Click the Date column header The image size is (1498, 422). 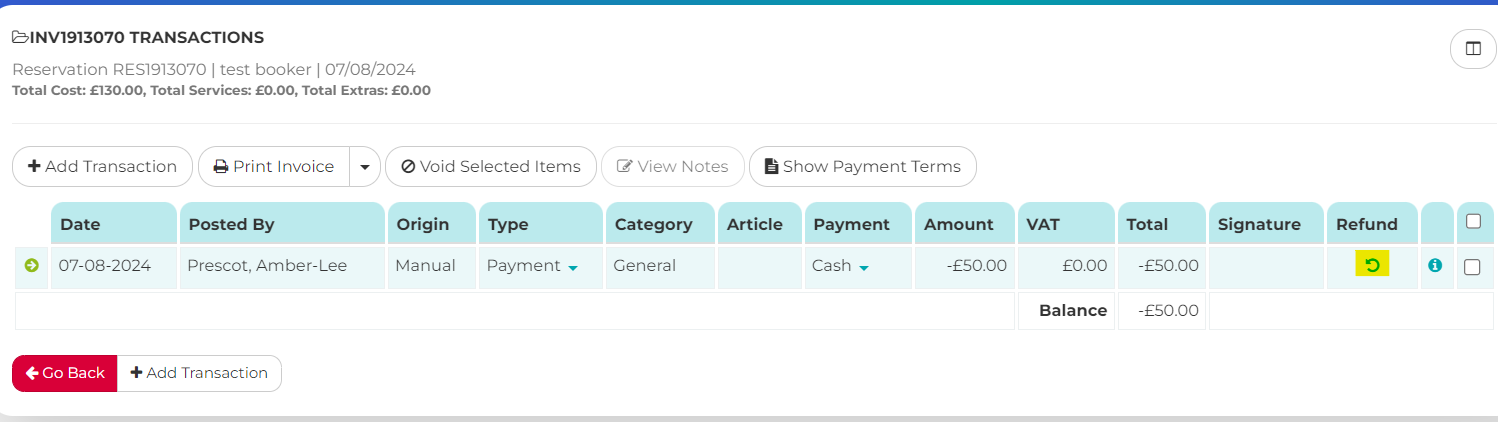click(x=114, y=224)
